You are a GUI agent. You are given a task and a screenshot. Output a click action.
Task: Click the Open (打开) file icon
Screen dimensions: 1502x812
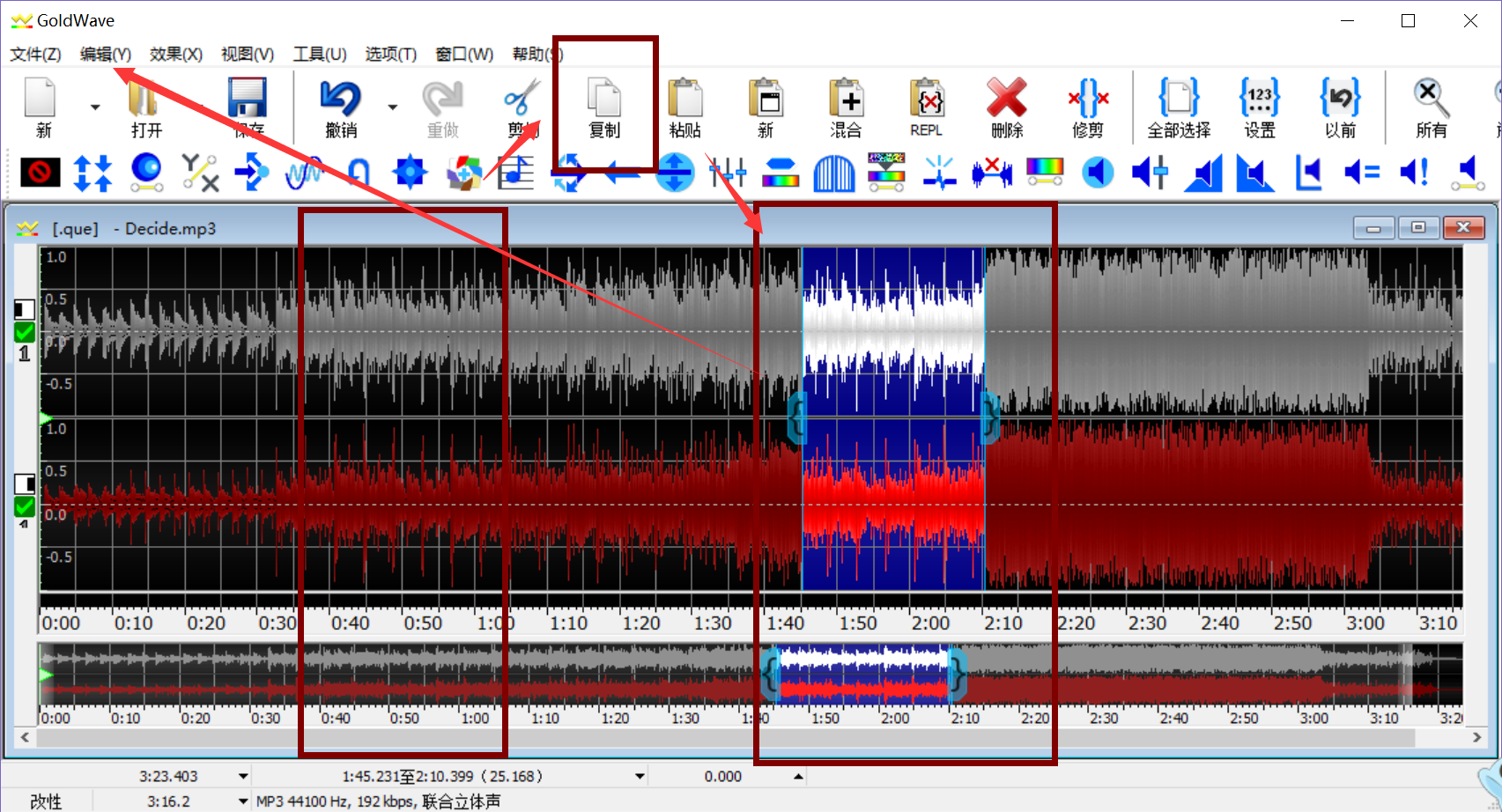point(146,106)
